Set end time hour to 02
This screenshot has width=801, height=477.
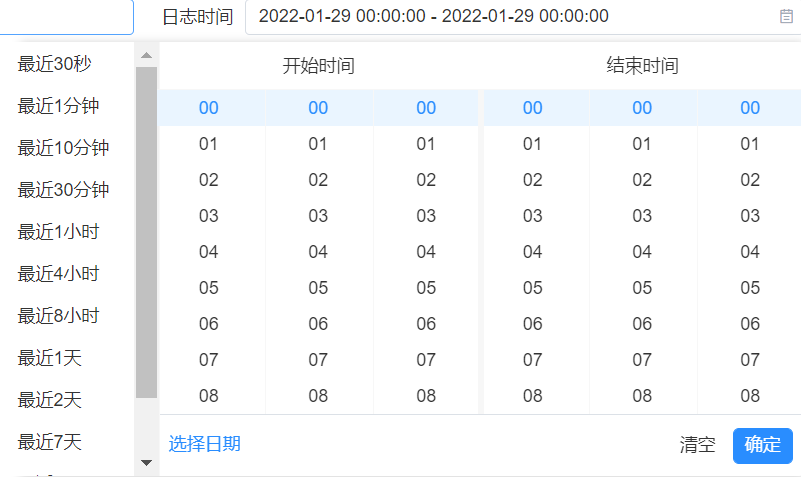pos(533,180)
